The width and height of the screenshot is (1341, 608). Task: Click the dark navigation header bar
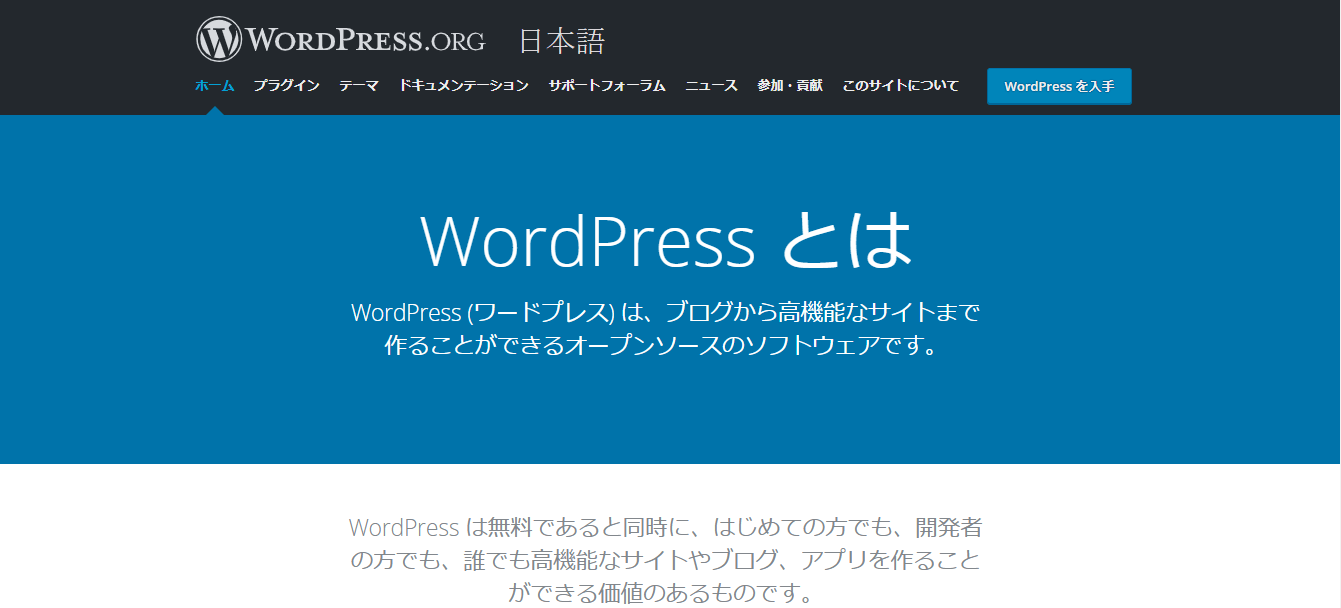1250,30
